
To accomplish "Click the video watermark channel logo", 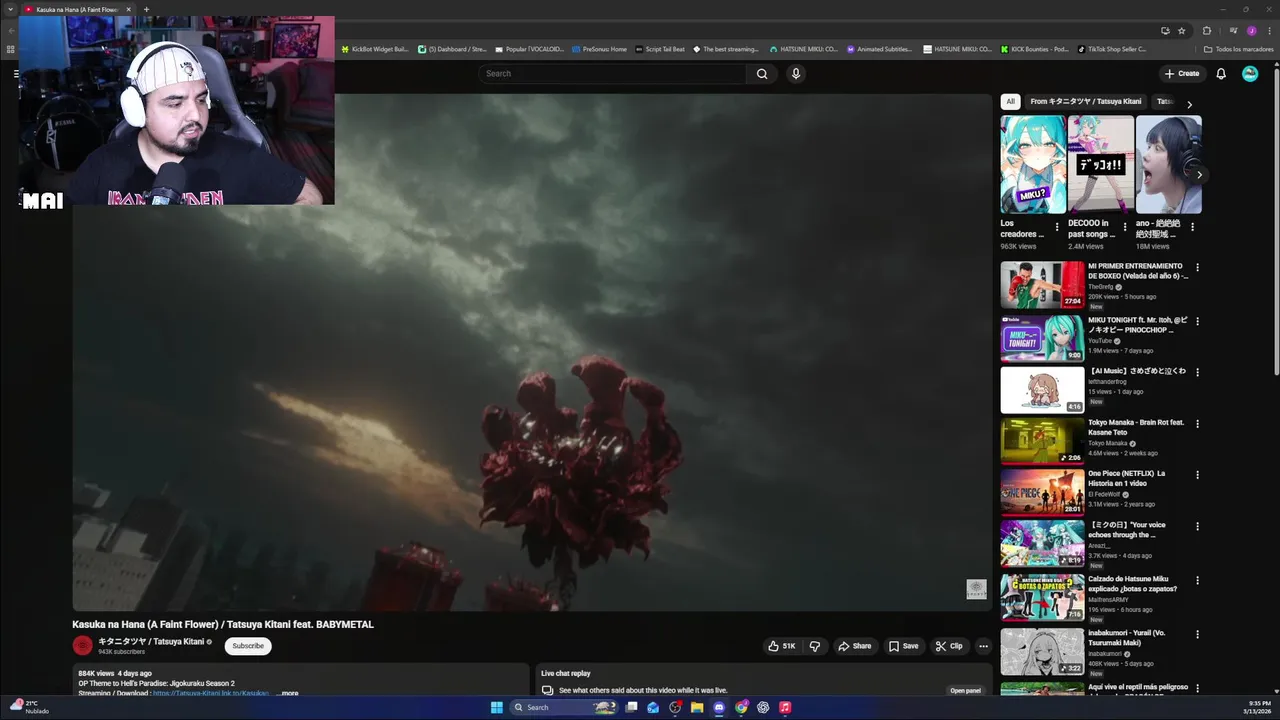I will coord(976,589).
